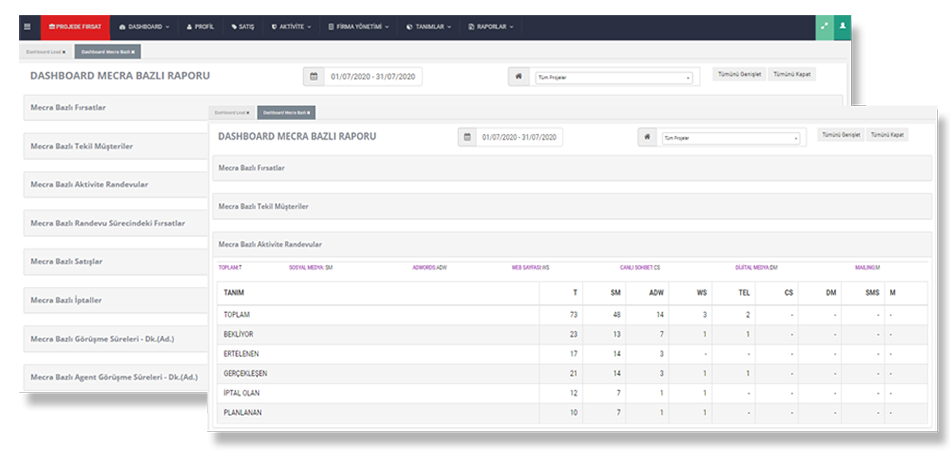This screenshot has width=950, height=464.
Task: Click the calendar icon in the background report header
Action: 313,76
